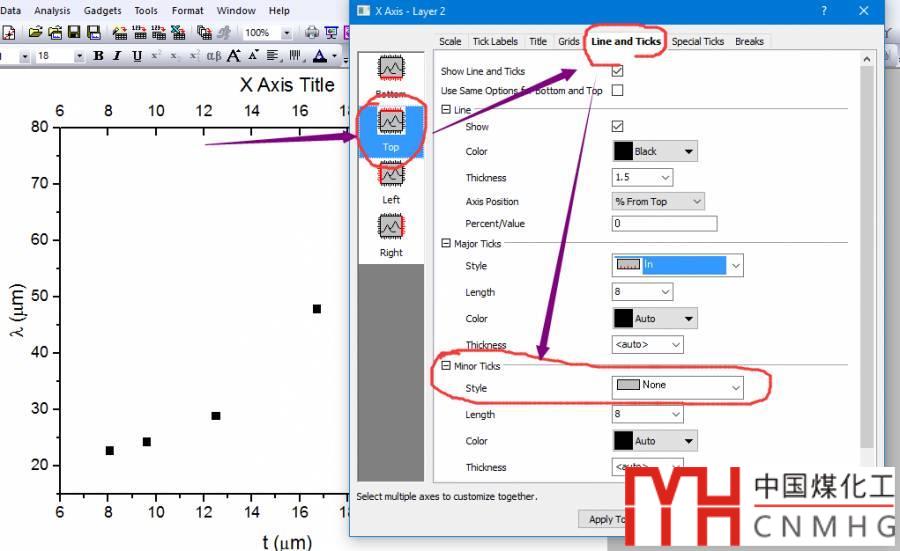Toggle Bold text formatting
This screenshot has height=551, width=900.
pos(98,56)
